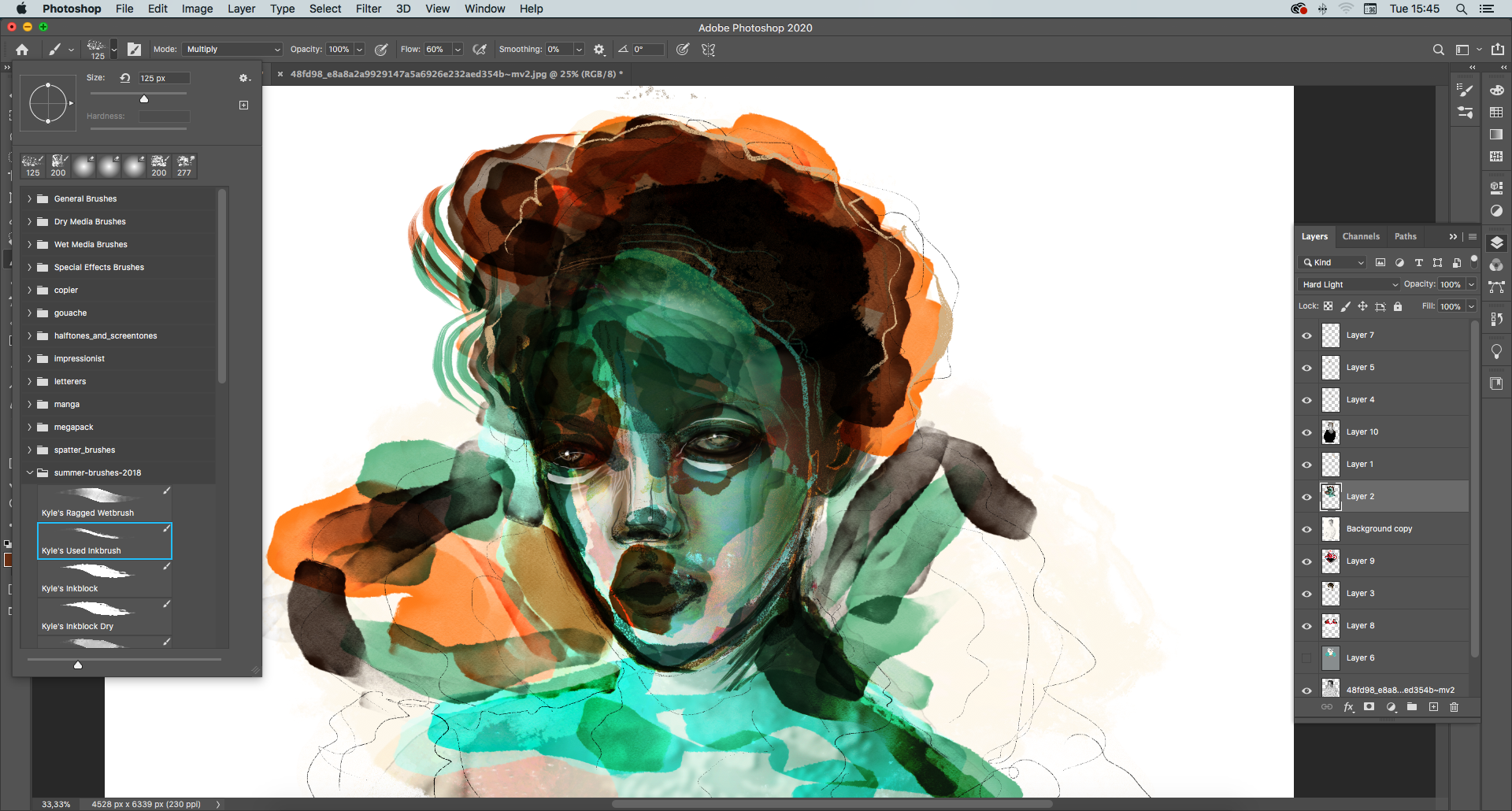
Task: Open layer style fx menu
Action: click(x=1348, y=707)
